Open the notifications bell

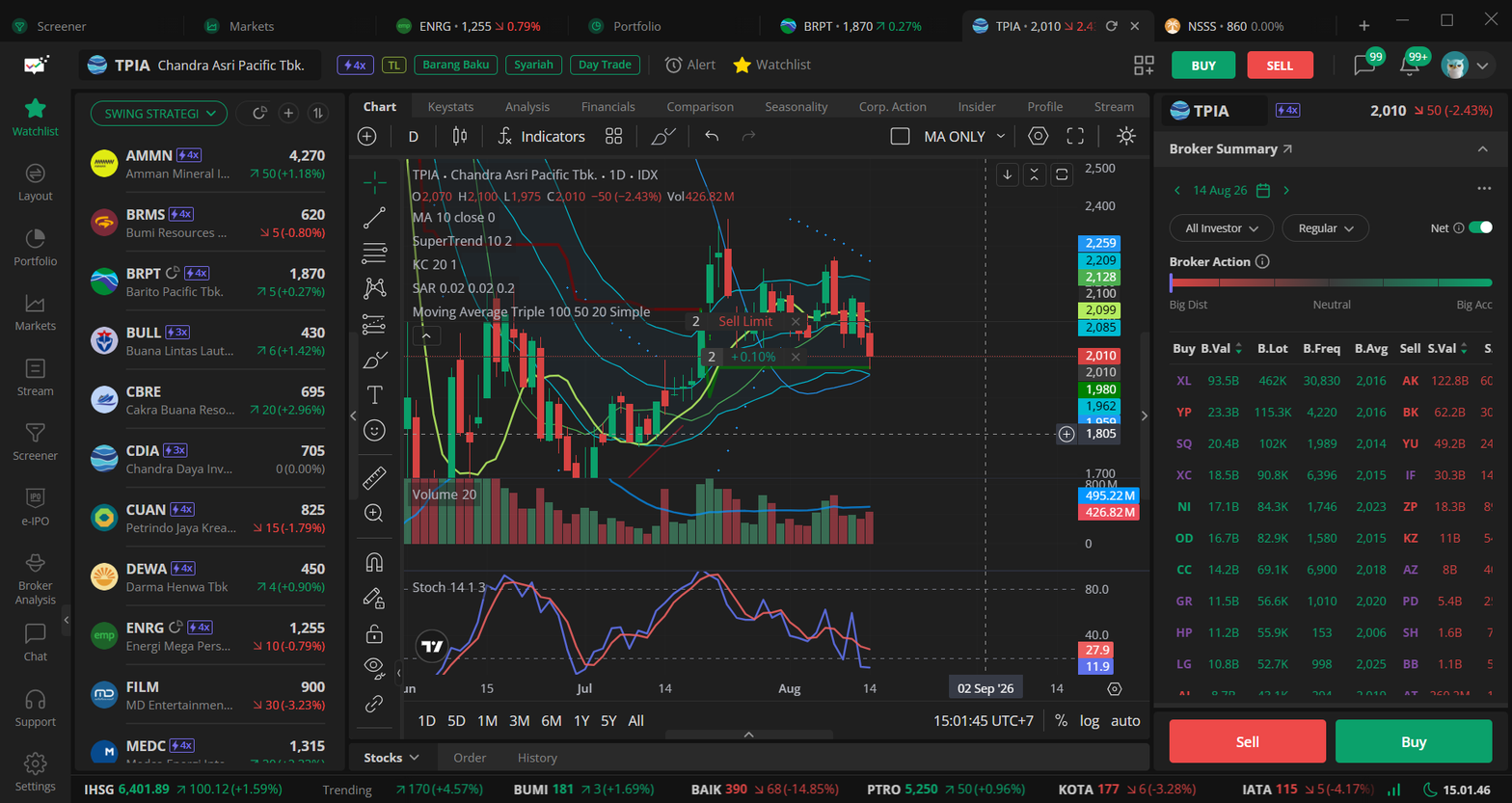1410,65
